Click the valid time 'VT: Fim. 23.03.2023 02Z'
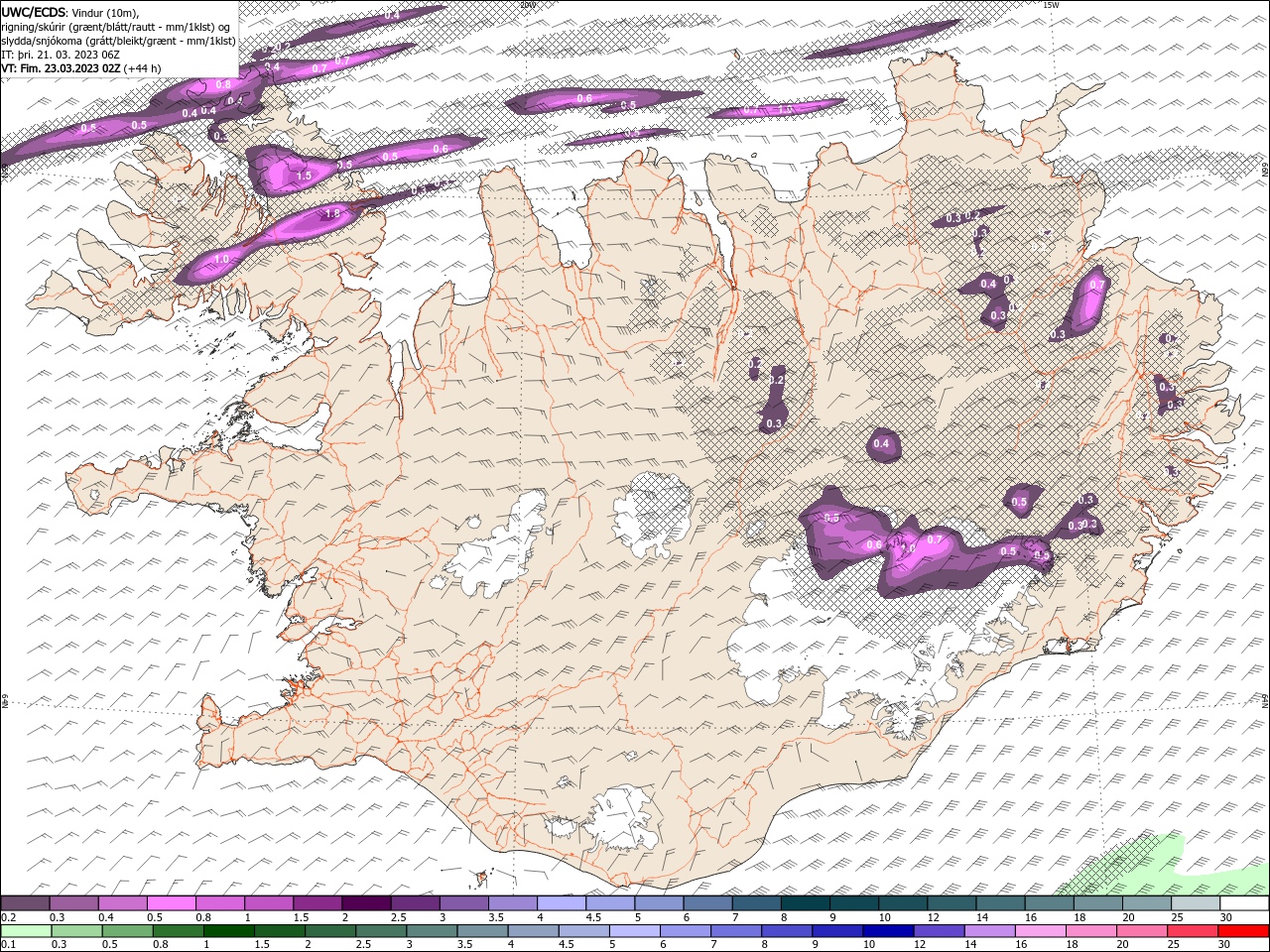1270x952 pixels. pos(61,68)
